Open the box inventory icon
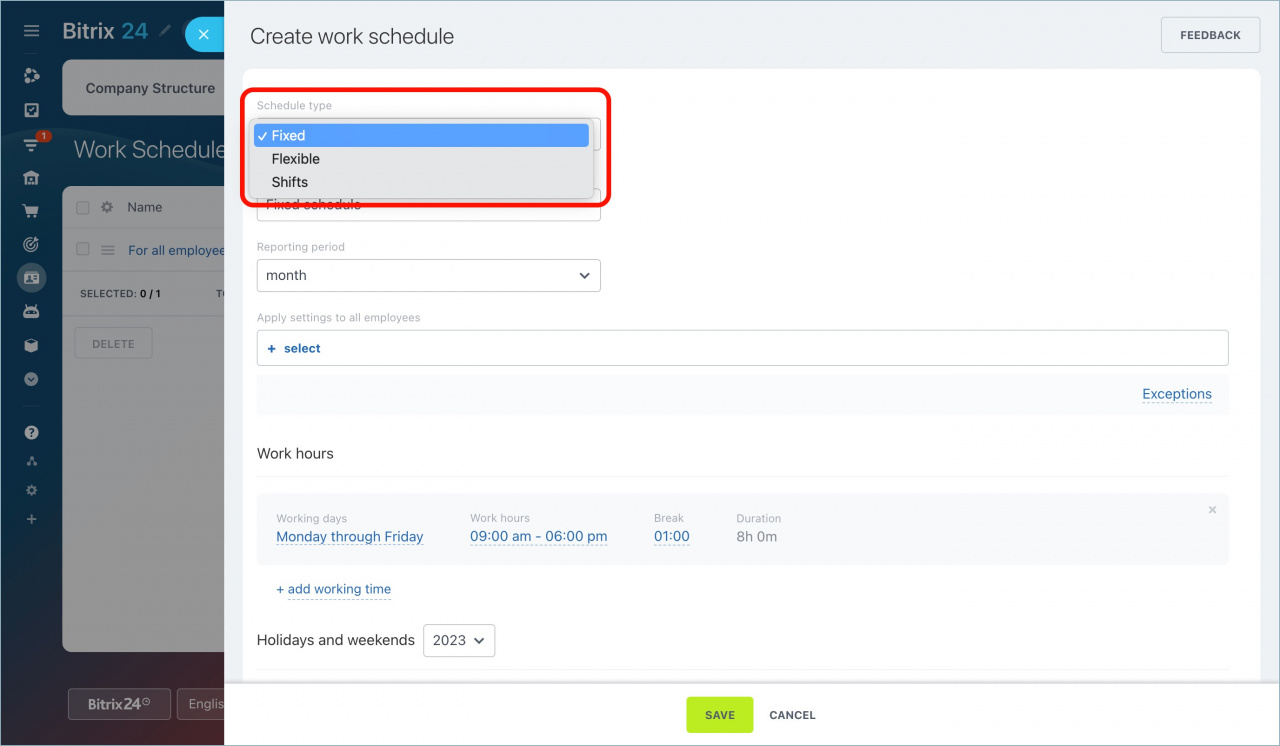 [x=31, y=345]
